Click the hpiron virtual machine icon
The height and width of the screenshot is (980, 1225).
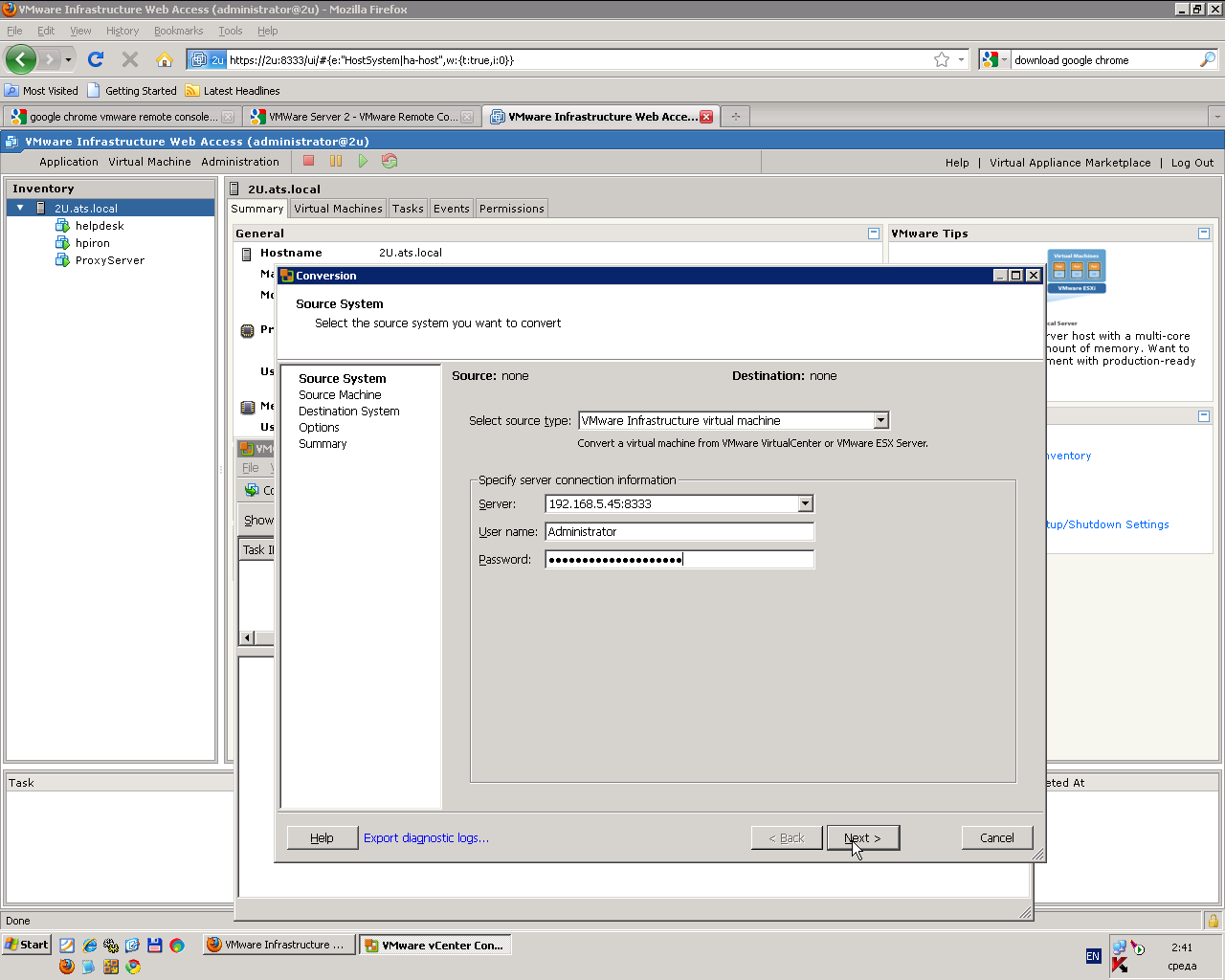[63, 243]
